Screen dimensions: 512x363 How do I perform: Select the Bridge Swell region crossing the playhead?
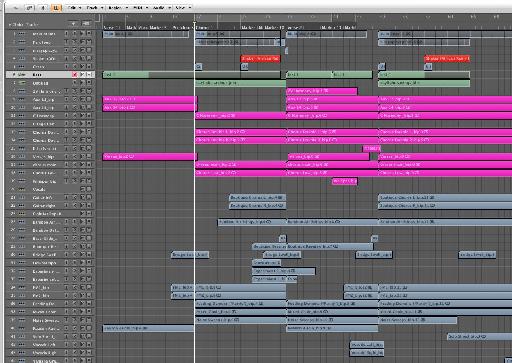click(x=190, y=255)
